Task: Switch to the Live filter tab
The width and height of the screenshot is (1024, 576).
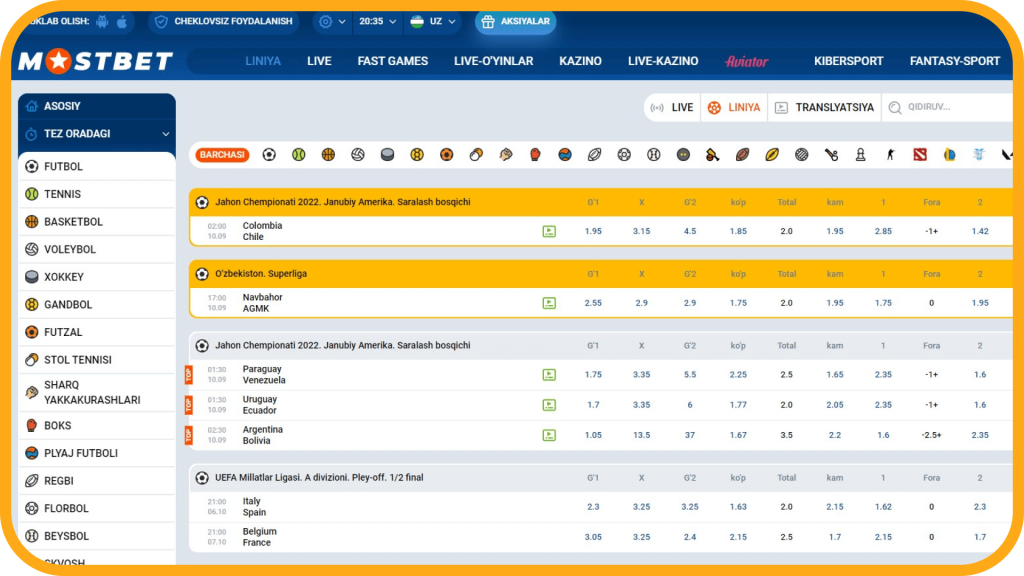Action: (x=672, y=108)
